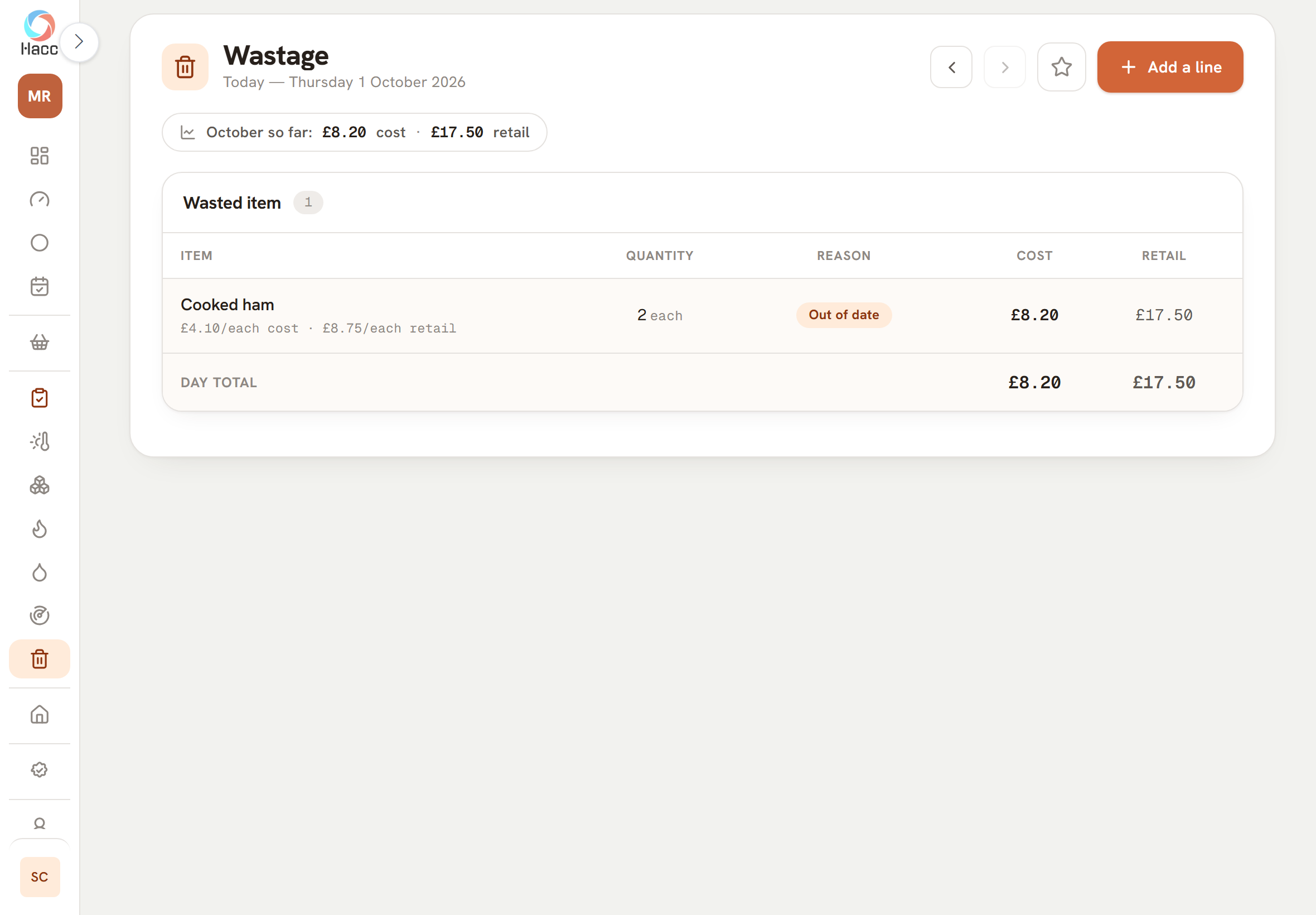1316x915 pixels.
Task: Expand the sidebar with the chevron arrow
Action: 79,42
